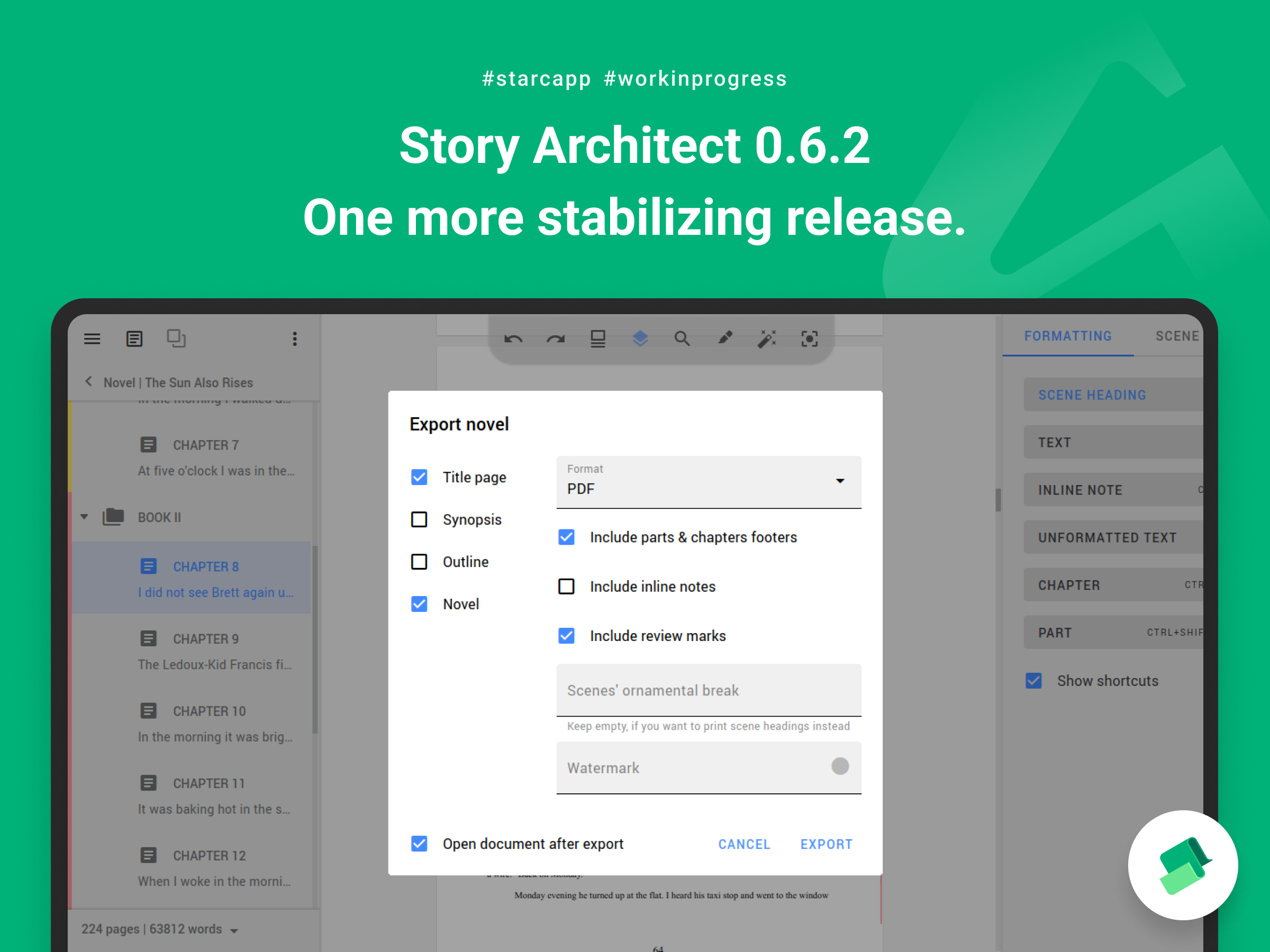Click the page layout icon in toolbar
The height and width of the screenshot is (952, 1270).
coord(597,338)
